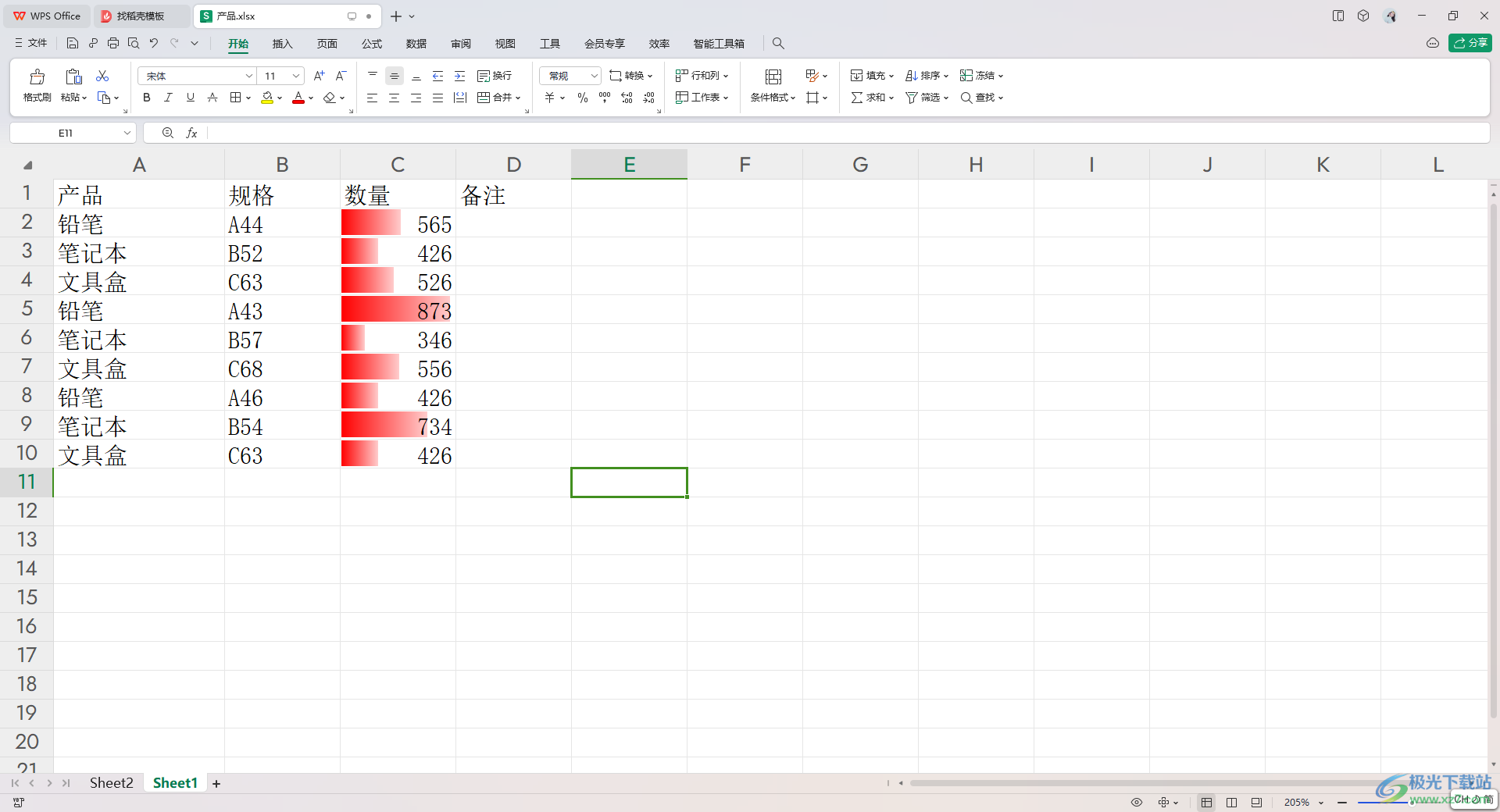1500x812 pixels.
Task: Open the number format dropdown (常规)
Action: [x=594, y=76]
